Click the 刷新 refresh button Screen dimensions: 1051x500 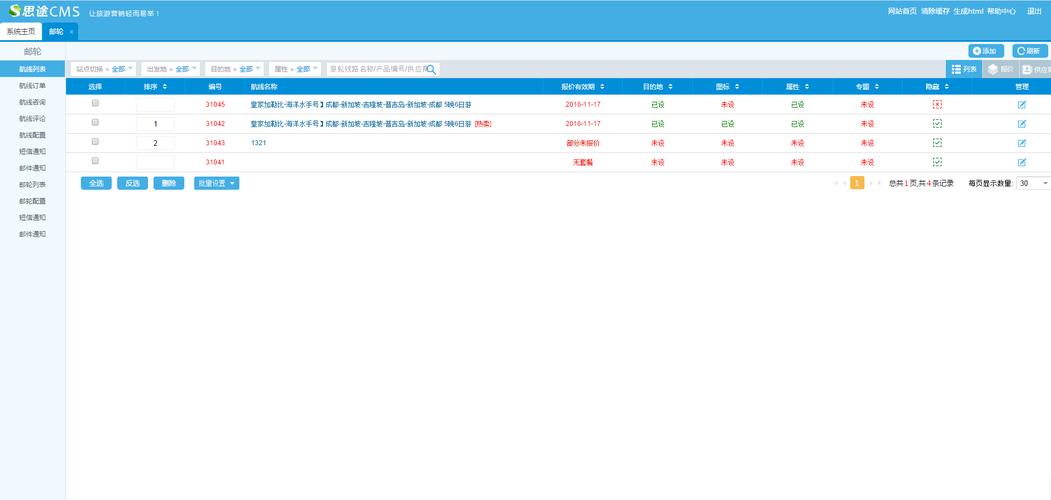pos(1031,51)
